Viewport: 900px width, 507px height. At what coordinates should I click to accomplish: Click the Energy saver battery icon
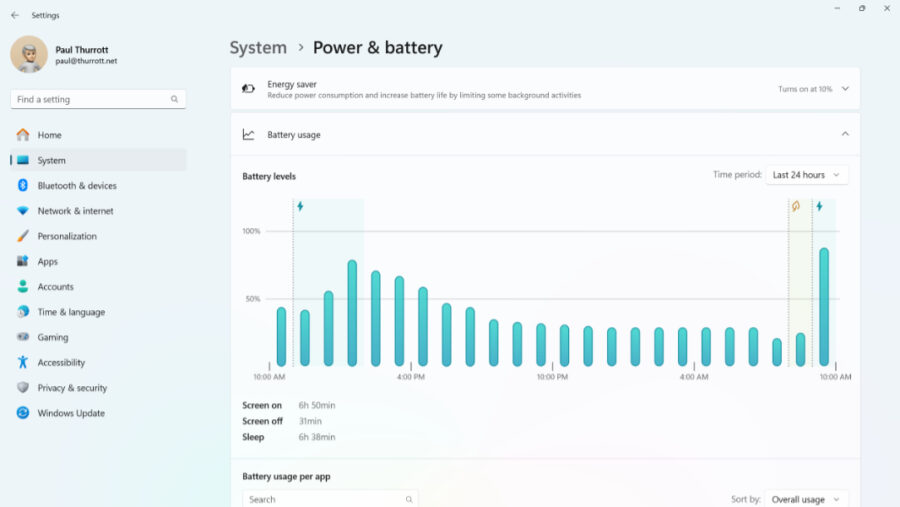pyautogui.click(x=248, y=89)
